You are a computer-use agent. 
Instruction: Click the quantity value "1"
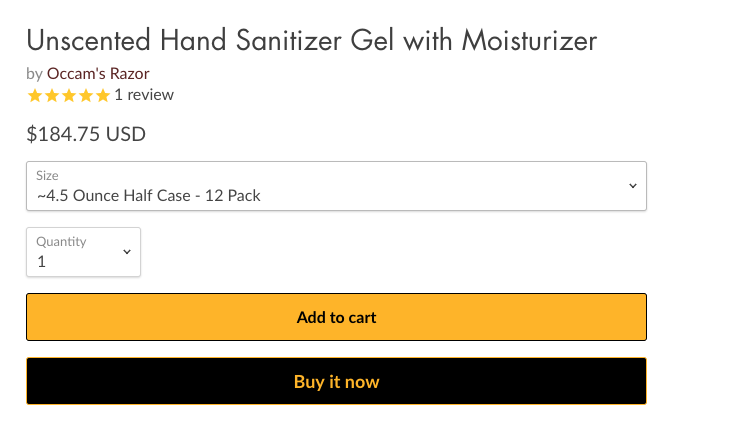[x=42, y=262]
